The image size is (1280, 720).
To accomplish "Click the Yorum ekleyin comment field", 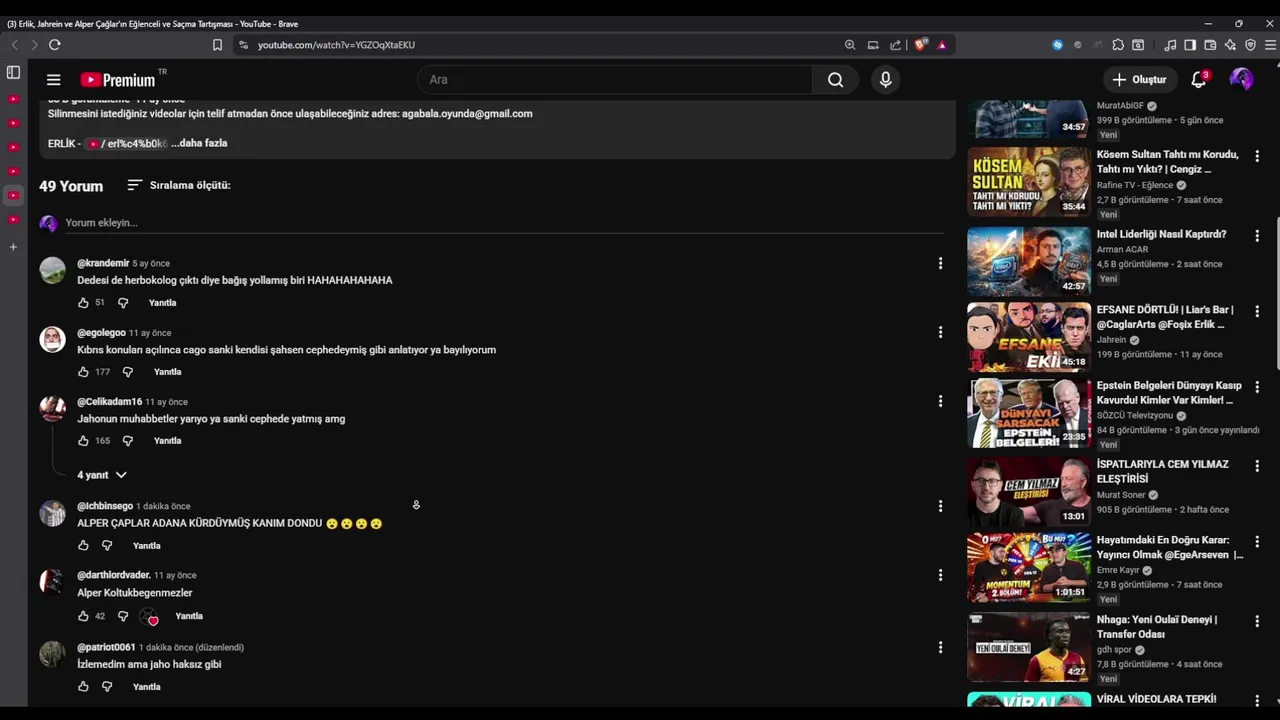I will (x=504, y=223).
